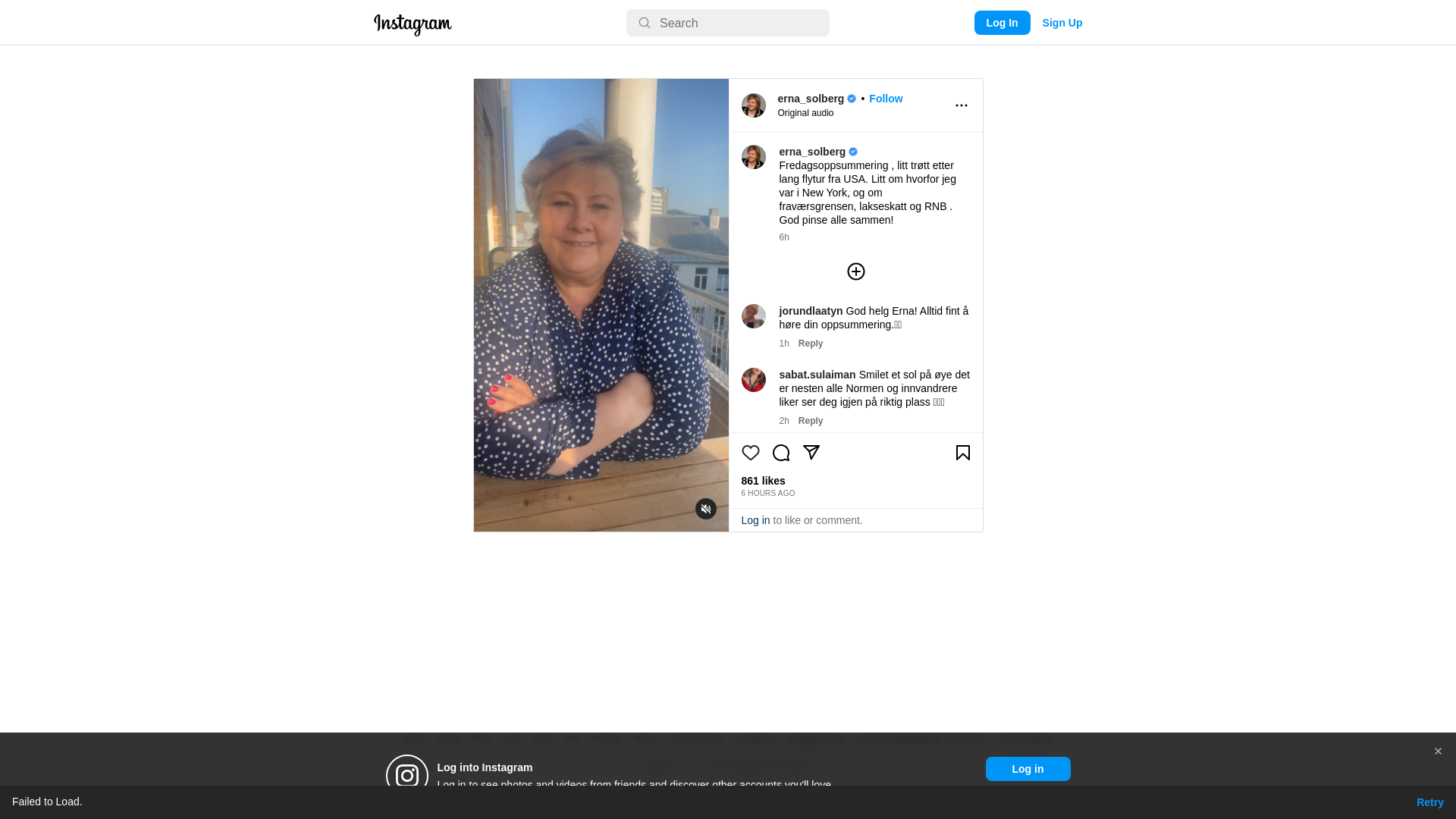Open sabat.sulaiman profile avatar
This screenshot has width=1456, height=819.
pos(754,380)
